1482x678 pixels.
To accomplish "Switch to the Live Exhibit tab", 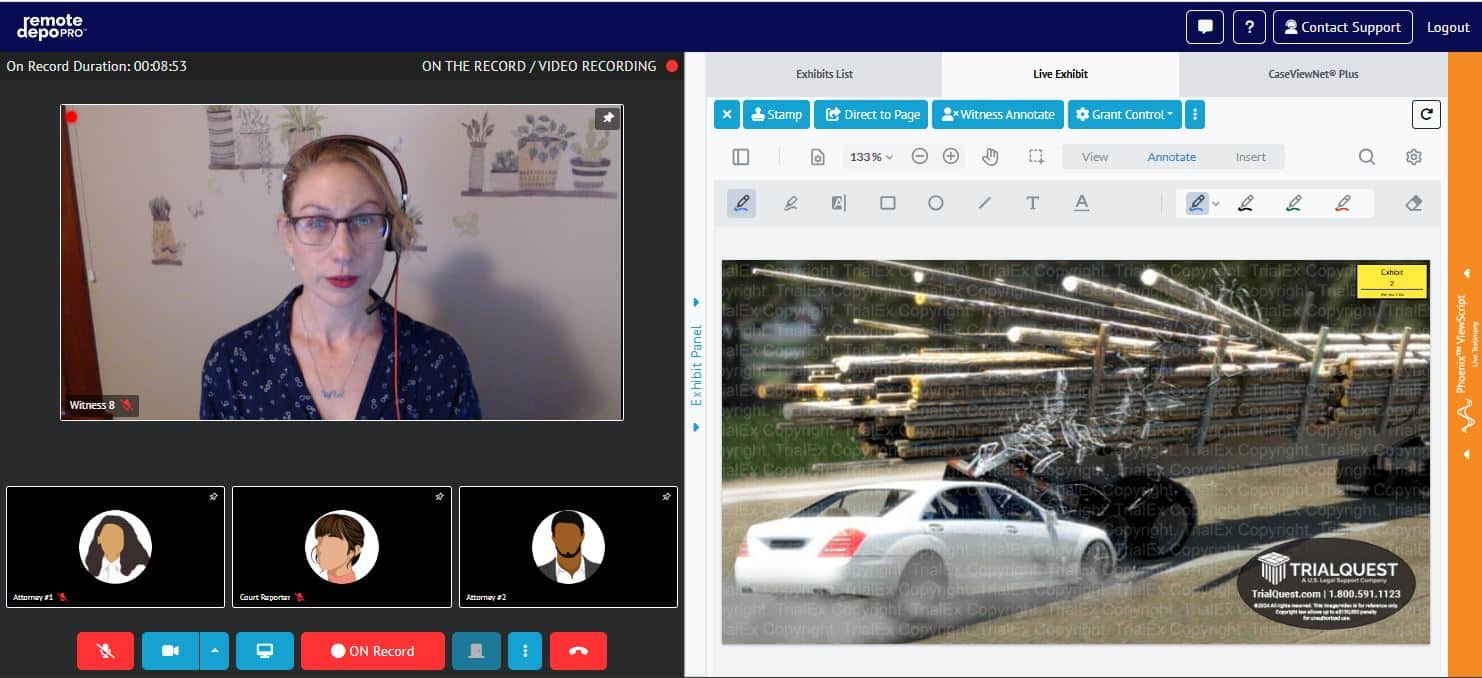I will point(1060,74).
